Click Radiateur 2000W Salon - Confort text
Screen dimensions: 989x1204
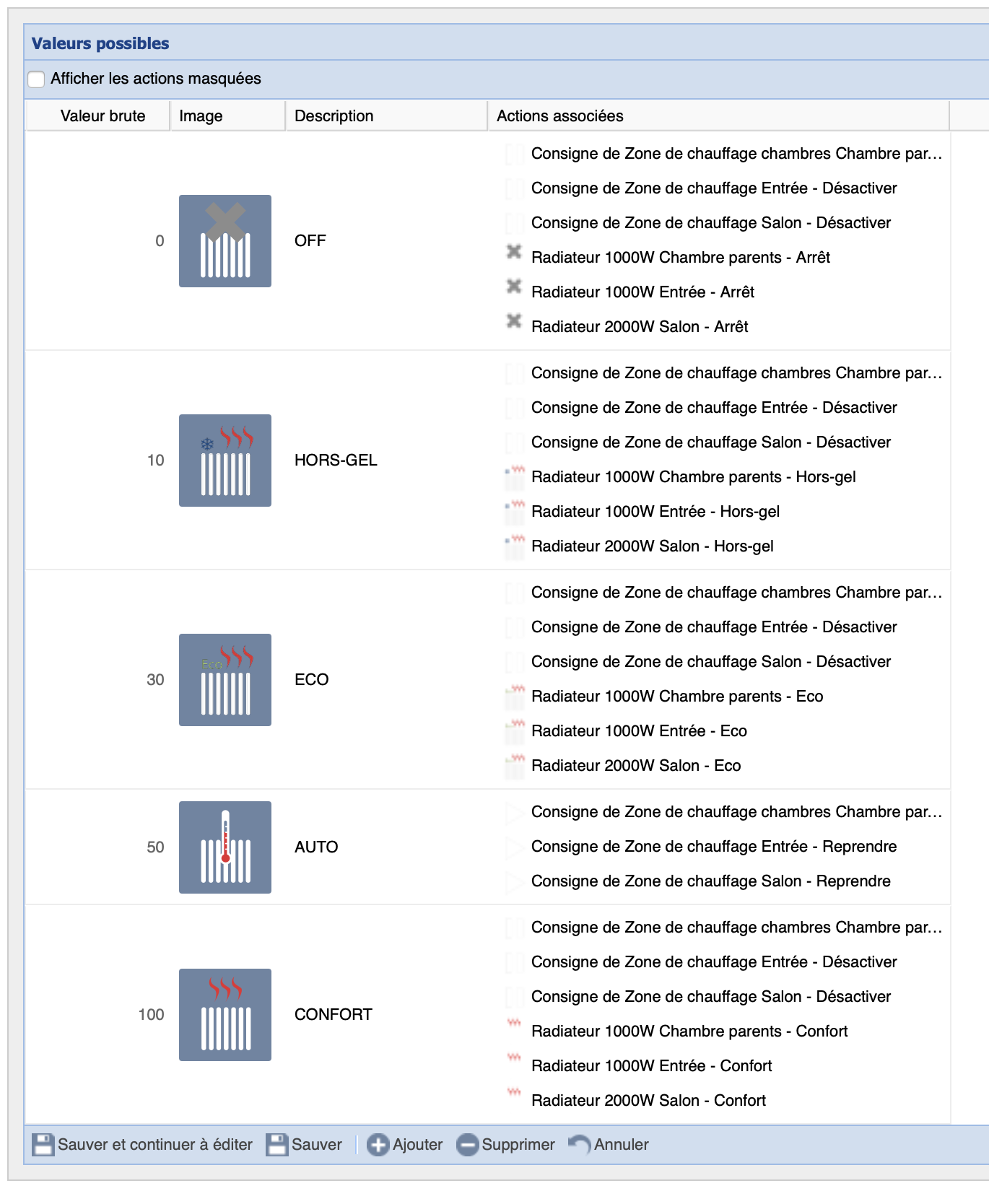click(648, 1101)
